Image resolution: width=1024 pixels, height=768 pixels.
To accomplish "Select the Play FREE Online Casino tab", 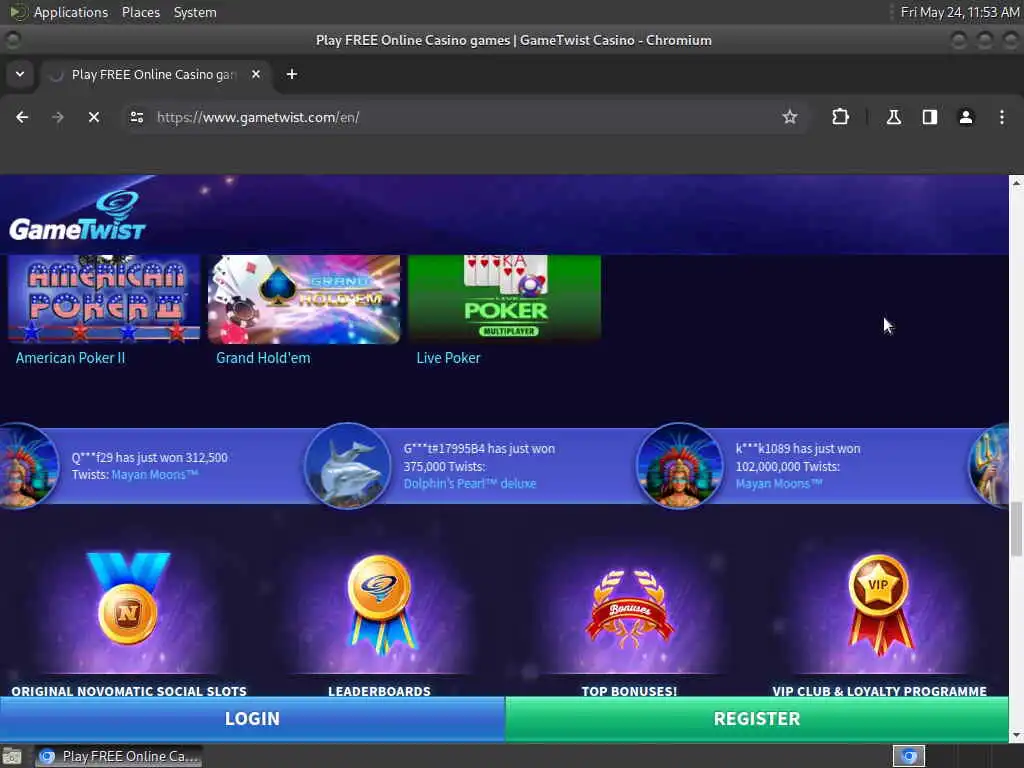I will (153, 74).
